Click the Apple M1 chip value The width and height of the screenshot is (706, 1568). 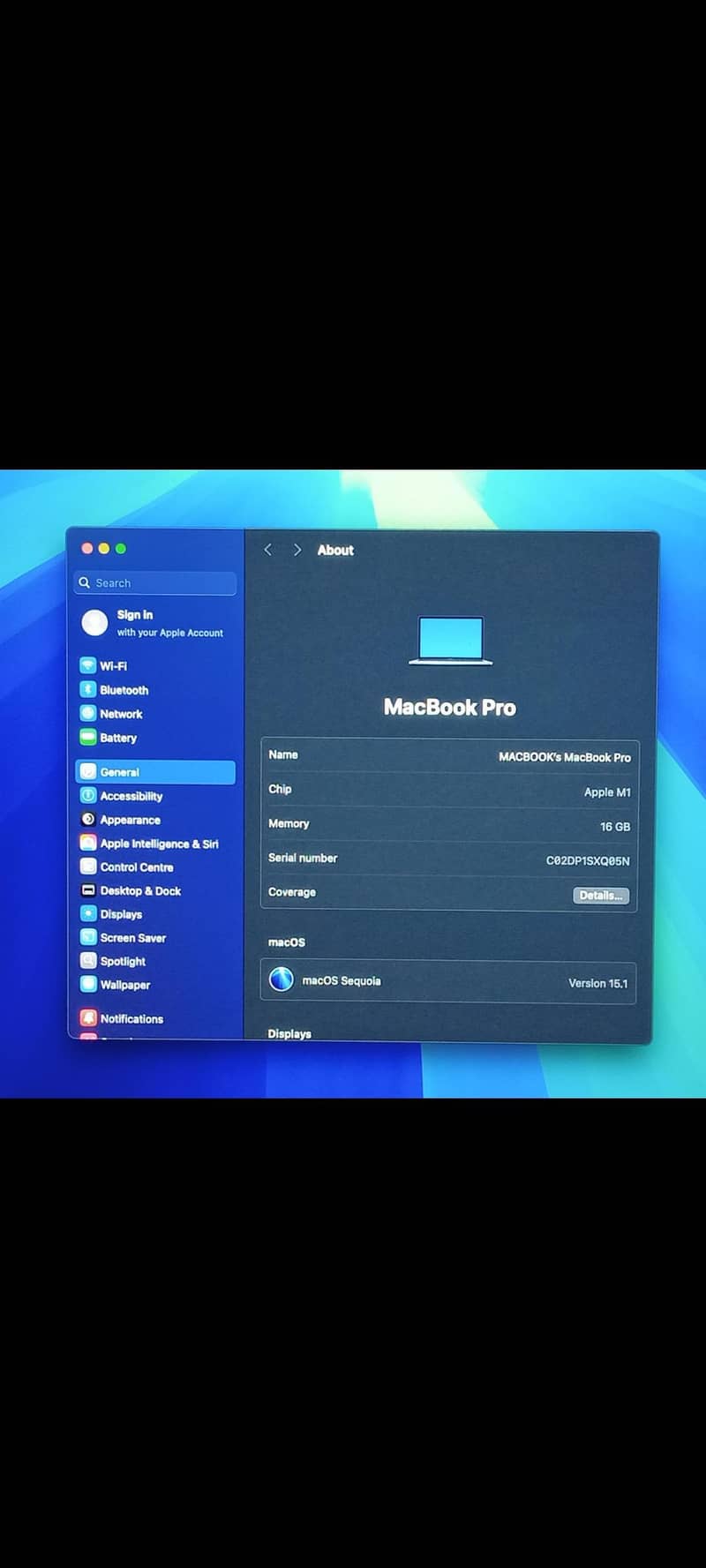click(x=607, y=792)
